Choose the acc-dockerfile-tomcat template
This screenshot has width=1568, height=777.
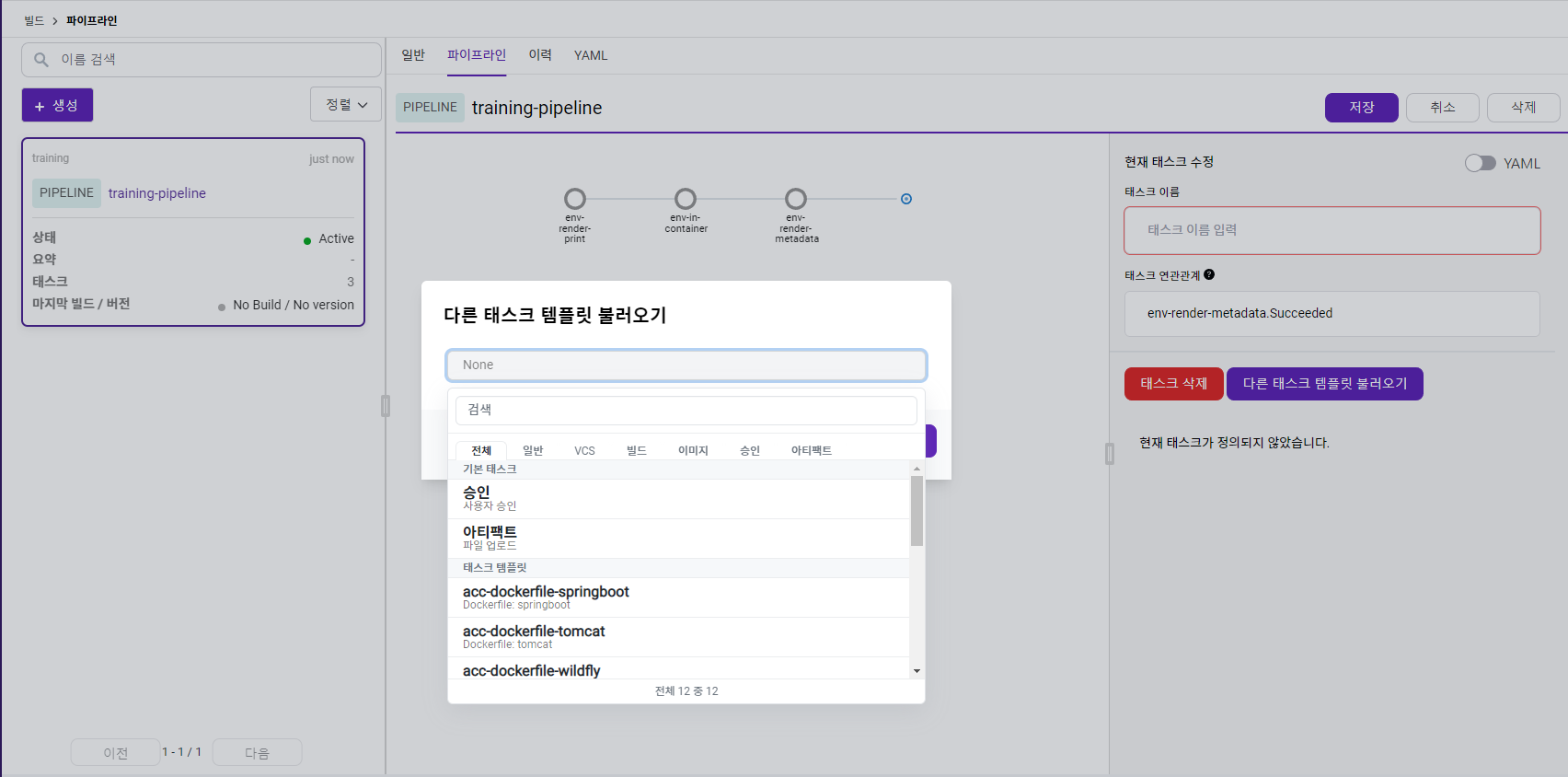pyautogui.click(x=679, y=637)
